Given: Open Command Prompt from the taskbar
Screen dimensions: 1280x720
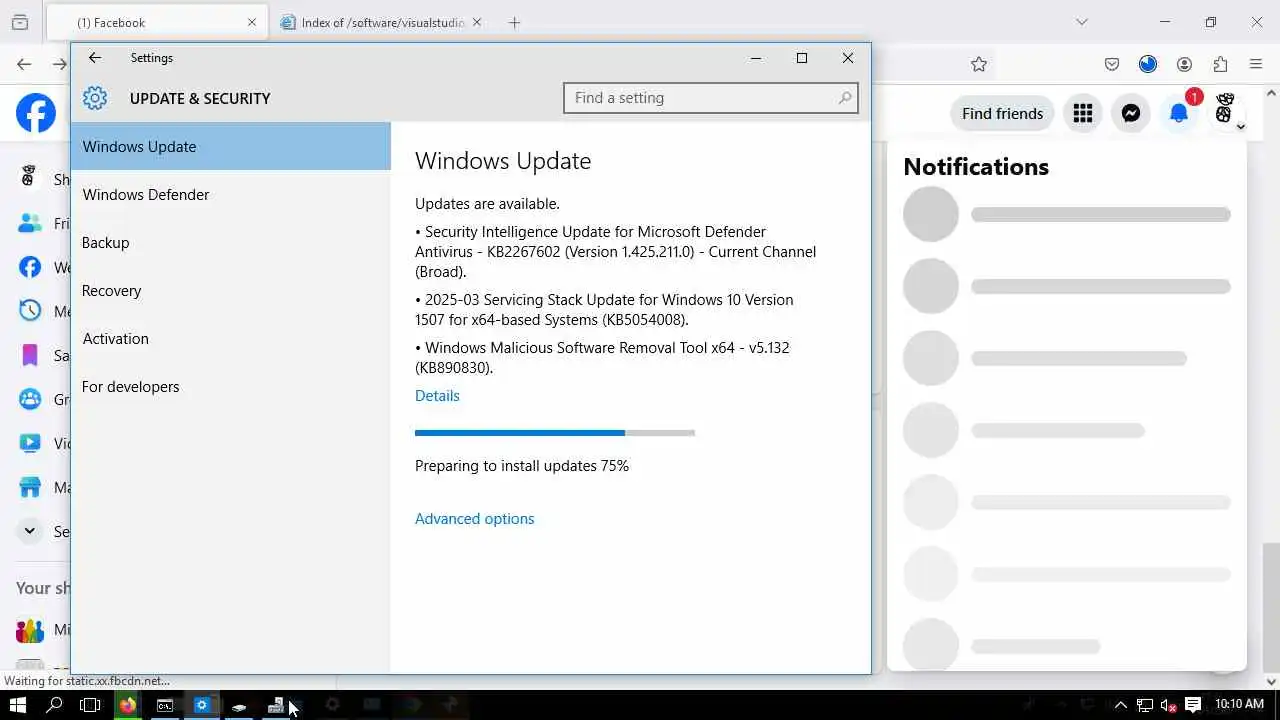Looking at the screenshot, I should [165, 705].
